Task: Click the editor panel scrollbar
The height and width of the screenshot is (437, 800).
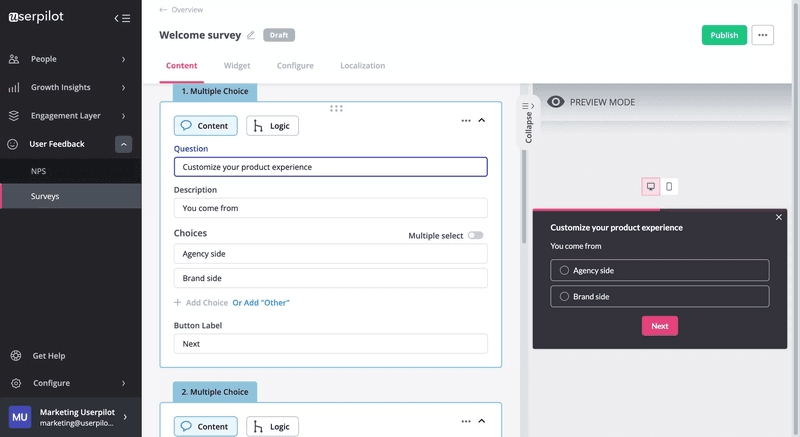Action: pos(524,196)
